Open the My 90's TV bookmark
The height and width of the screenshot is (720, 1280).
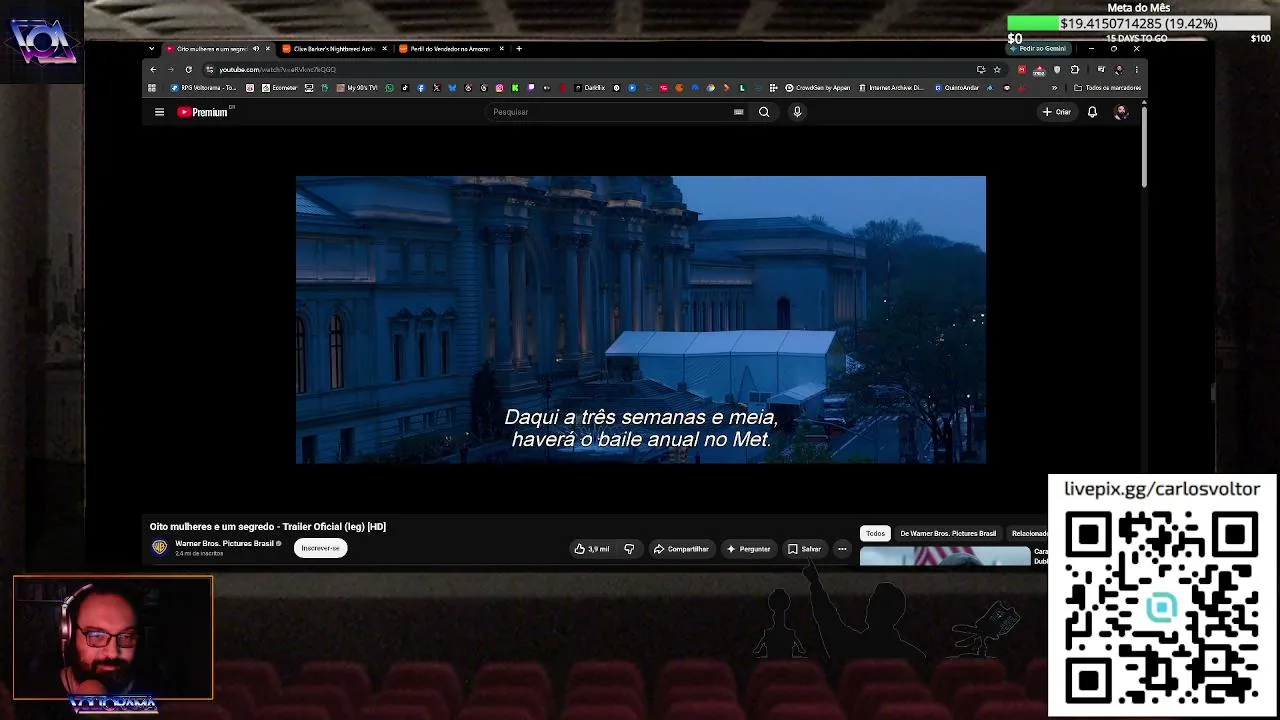coord(358,88)
